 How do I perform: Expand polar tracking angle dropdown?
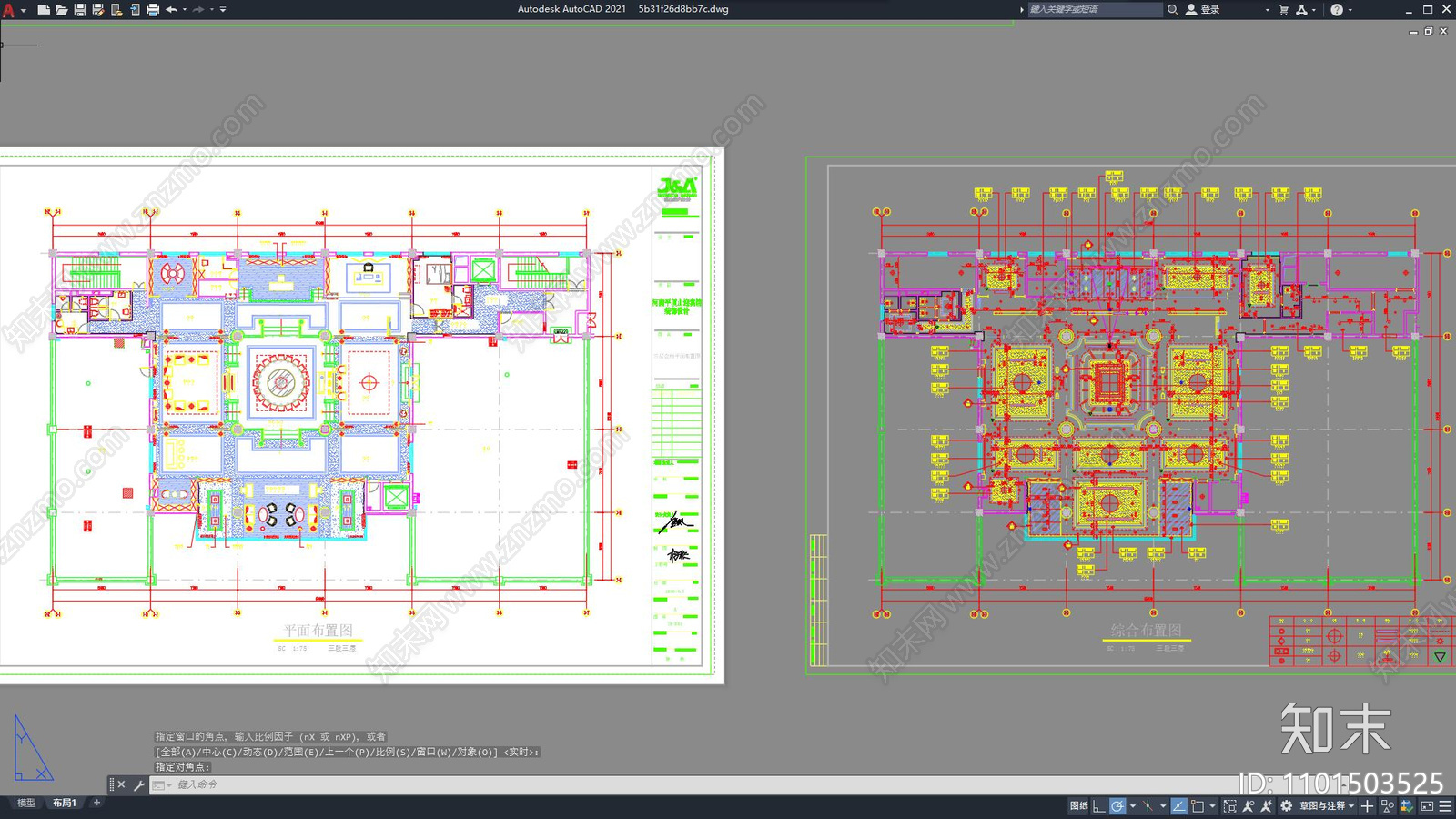[x=1133, y=806]
